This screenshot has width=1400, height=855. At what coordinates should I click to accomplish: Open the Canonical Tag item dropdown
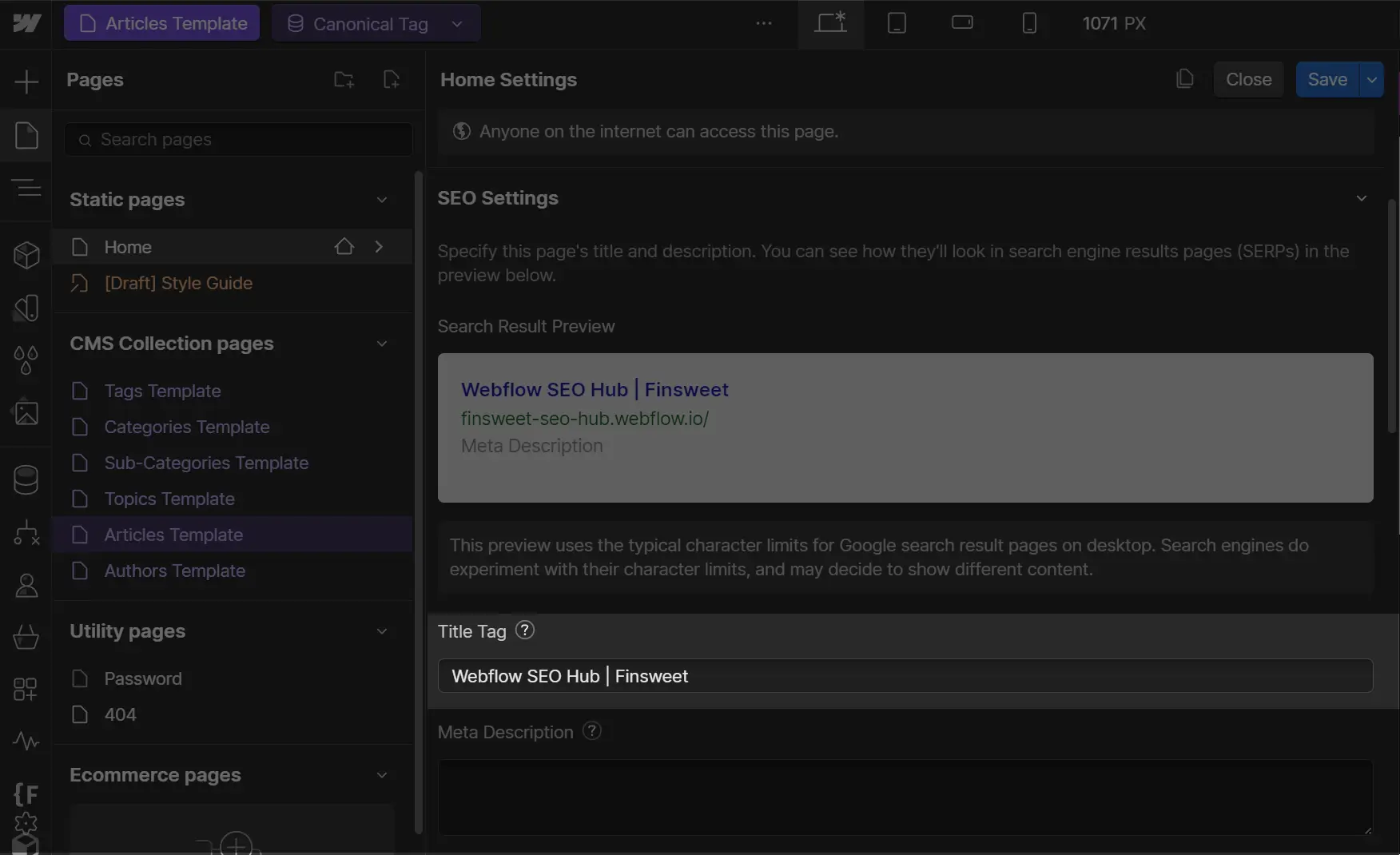pyautogui.click(x=457, y=24)
